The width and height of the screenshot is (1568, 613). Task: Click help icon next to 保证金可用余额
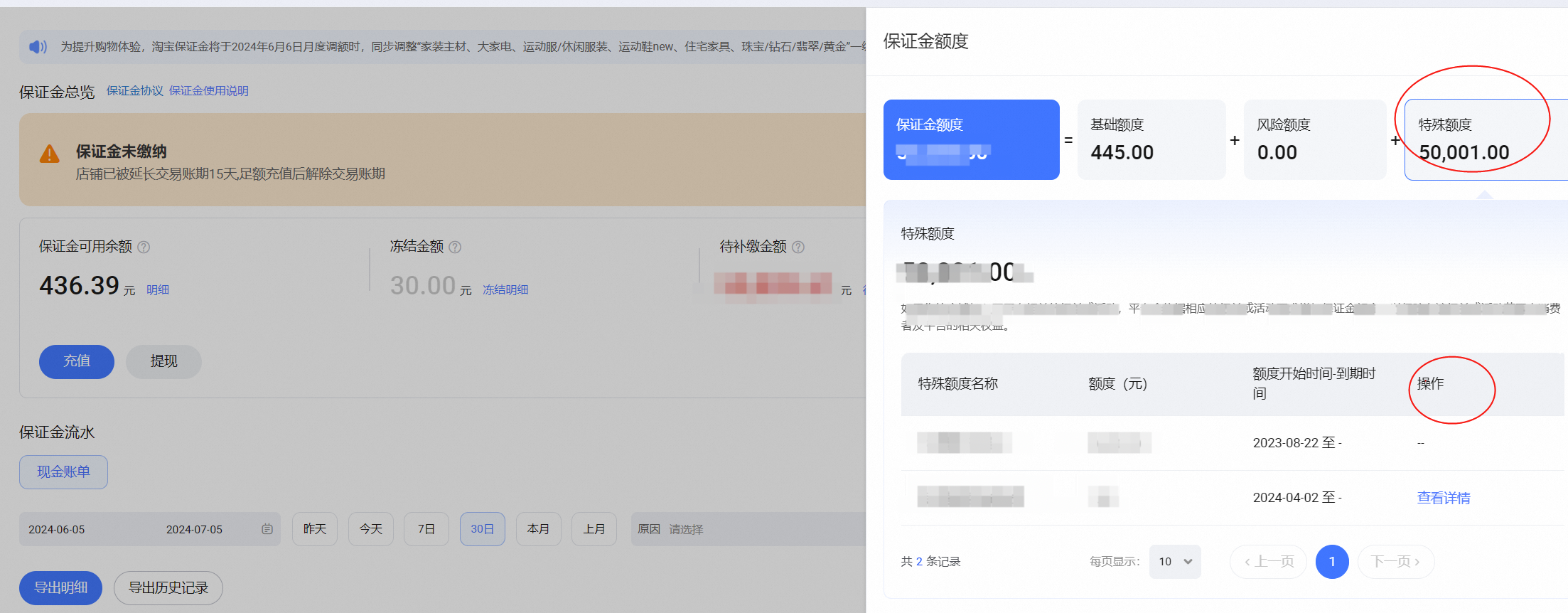click(144, 247)
